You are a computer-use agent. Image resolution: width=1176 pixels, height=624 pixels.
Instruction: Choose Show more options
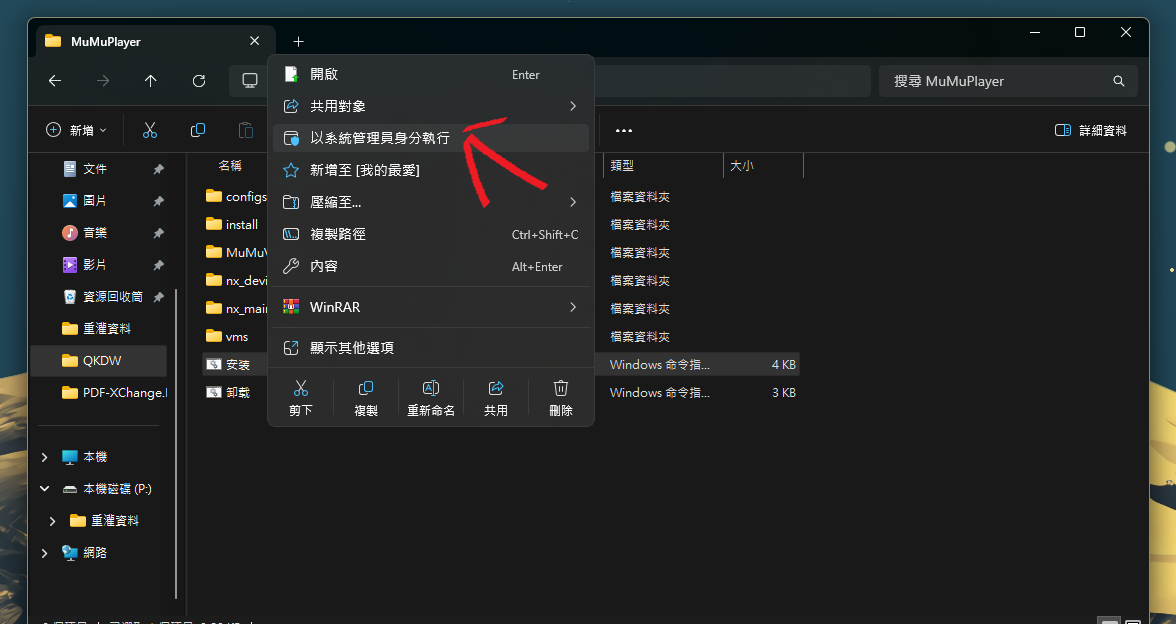[x=430, y=348]
